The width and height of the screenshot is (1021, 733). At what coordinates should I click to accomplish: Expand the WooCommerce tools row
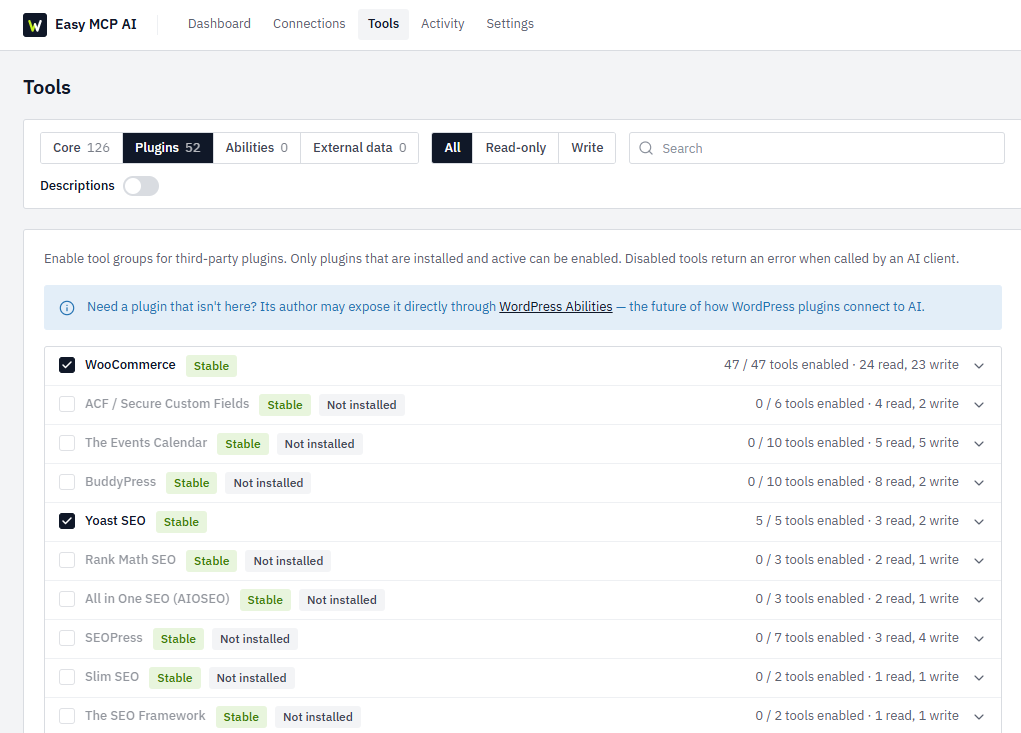point(979,366)
